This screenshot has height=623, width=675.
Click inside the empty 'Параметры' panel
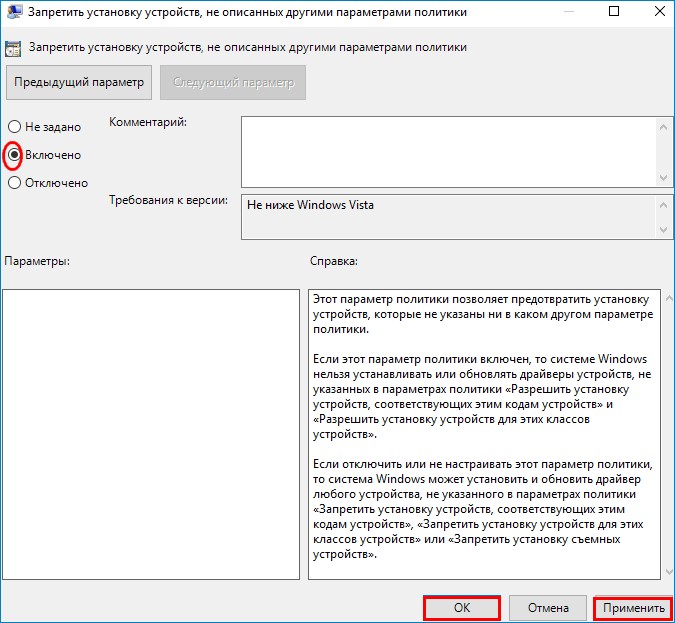pos(151,434)
